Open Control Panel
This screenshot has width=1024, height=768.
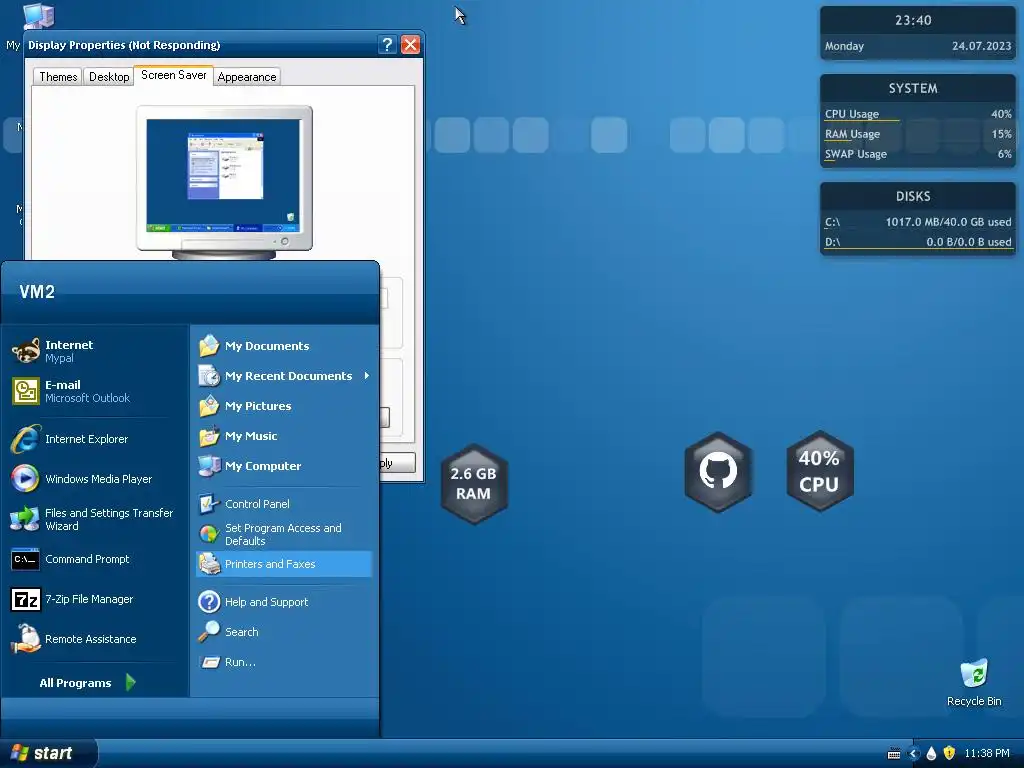(x=283, y=504)
